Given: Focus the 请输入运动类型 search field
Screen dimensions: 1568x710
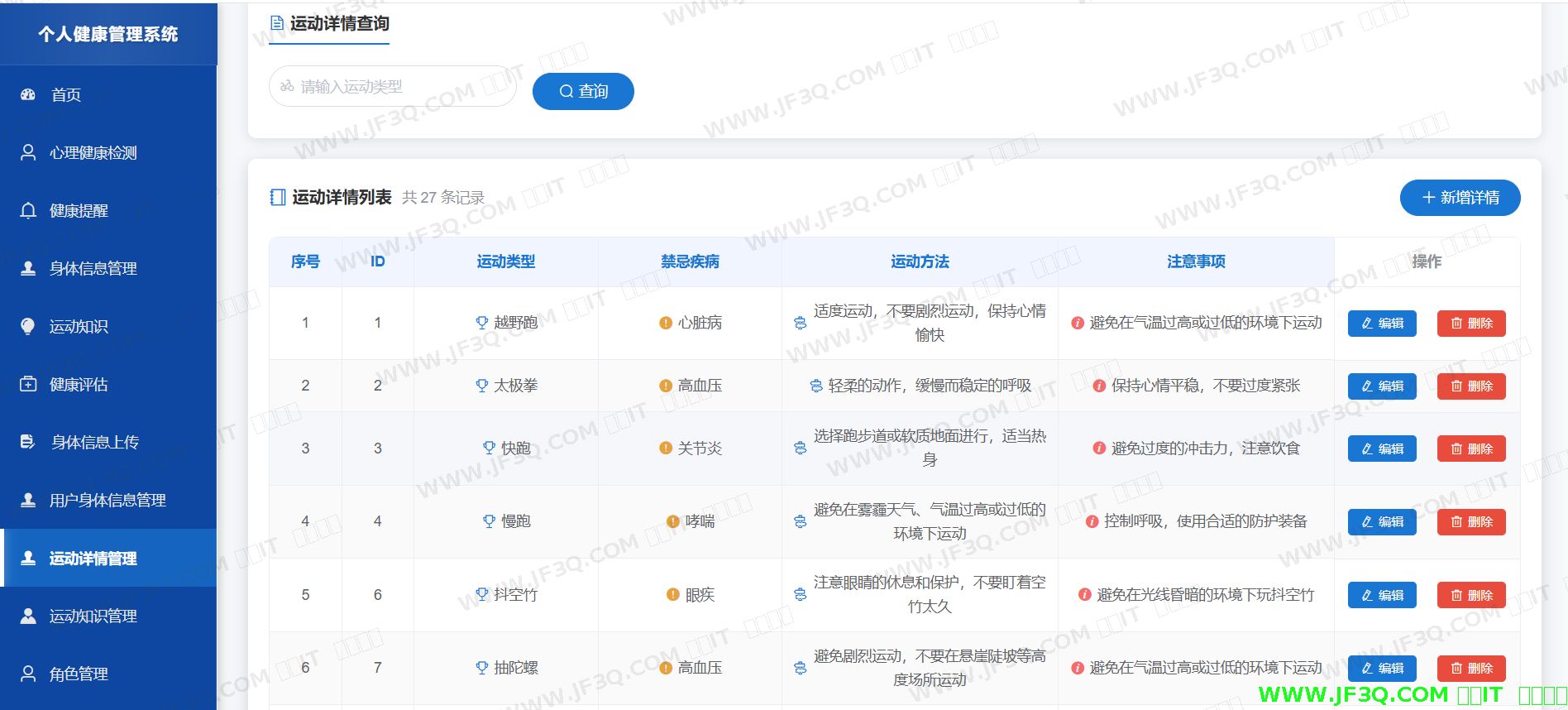Looking at the screenshot, I should pyautogui.click(x=397, y=87).
